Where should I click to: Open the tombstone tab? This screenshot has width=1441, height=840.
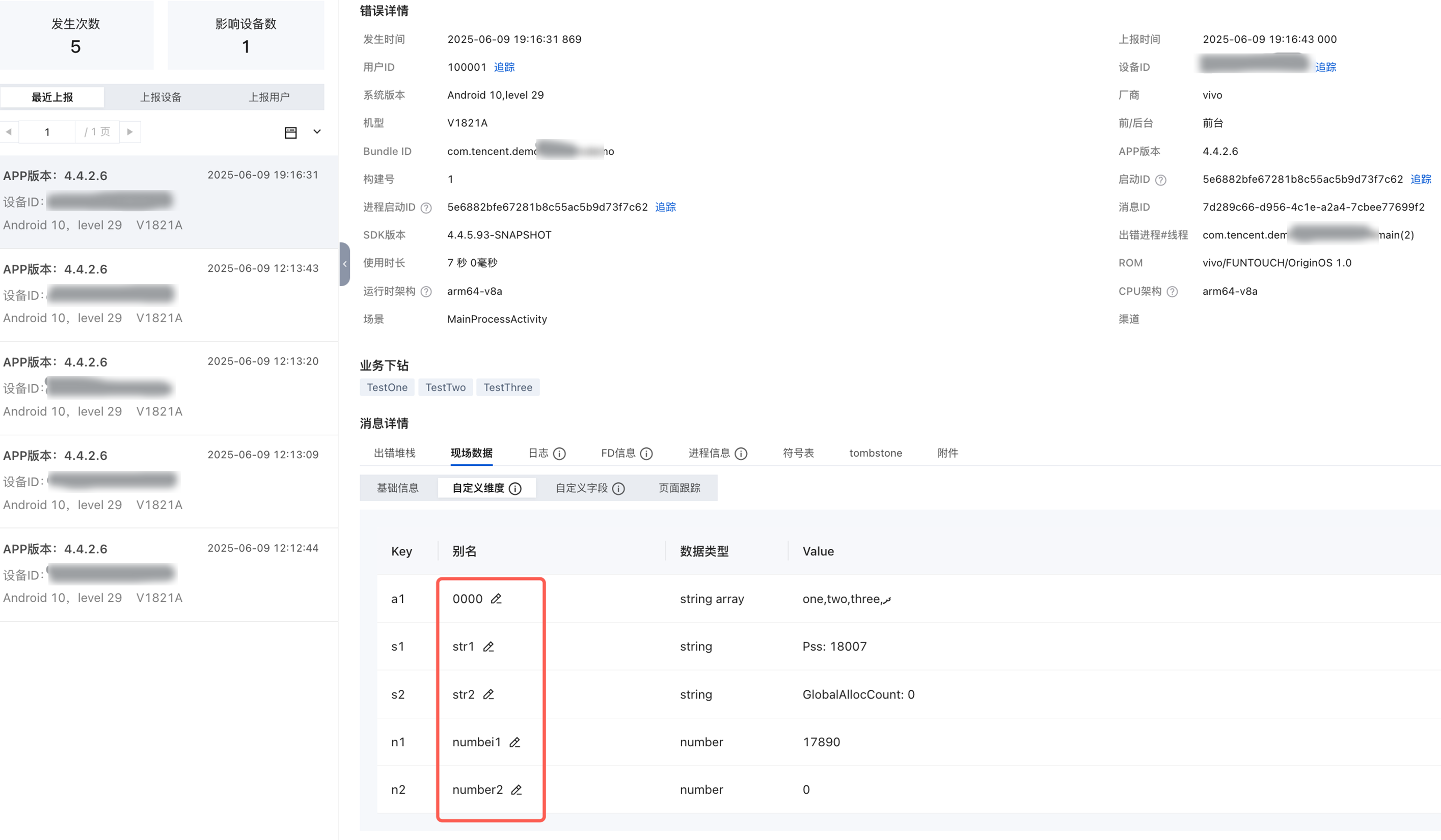(x=876, y=453)
